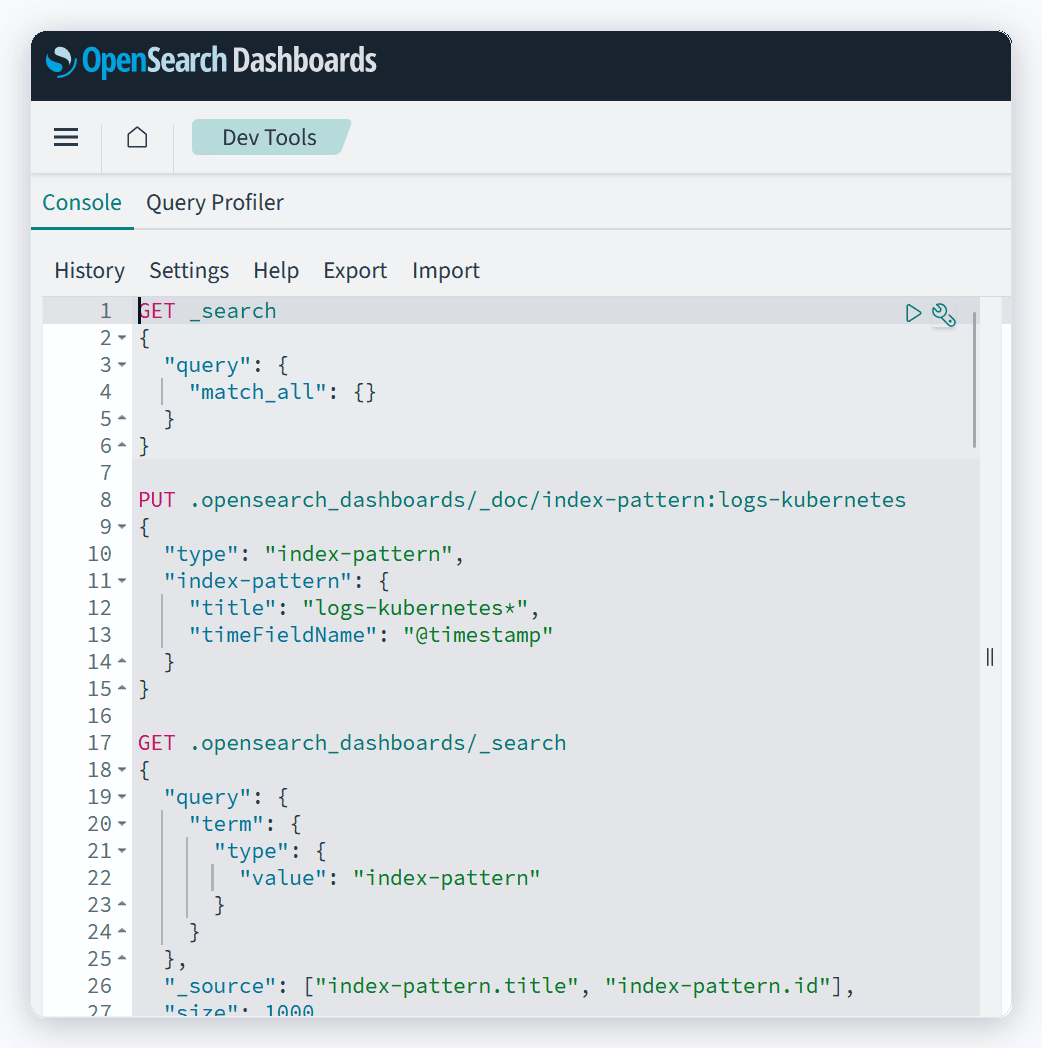Click the PUT .opensearch_dashboards/_doc request line
Screen dimensions: 1042x1048
(522, 500)
